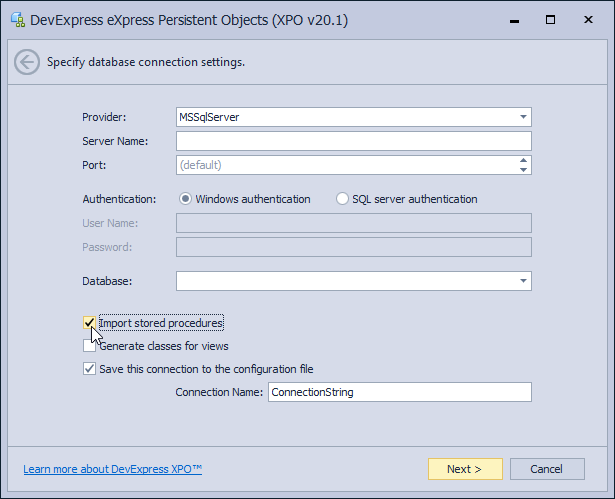Go back using the circular arrow icon
This screenshot has width=615, height=499.
point(27,62)
